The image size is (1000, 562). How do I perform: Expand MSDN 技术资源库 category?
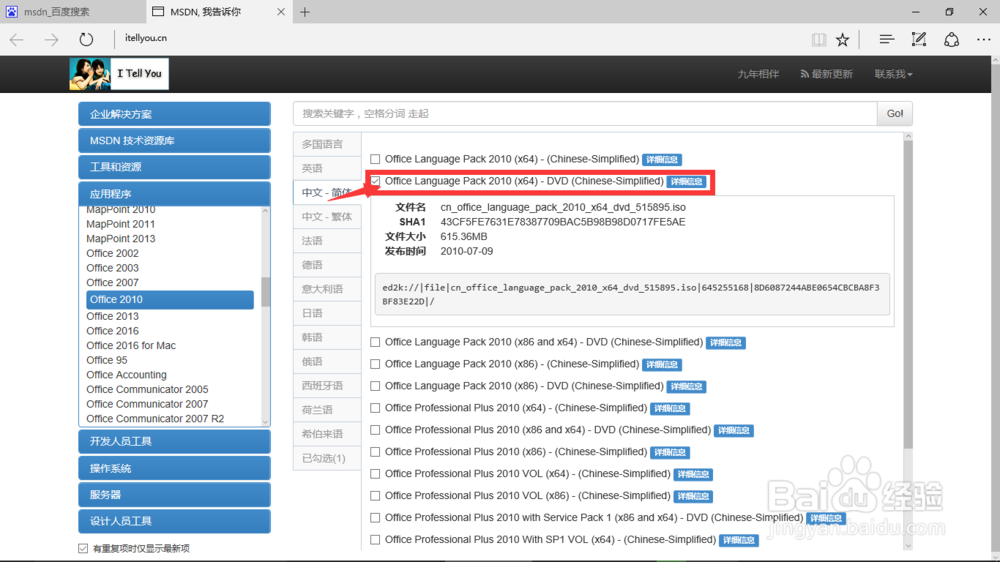[174, 140]
